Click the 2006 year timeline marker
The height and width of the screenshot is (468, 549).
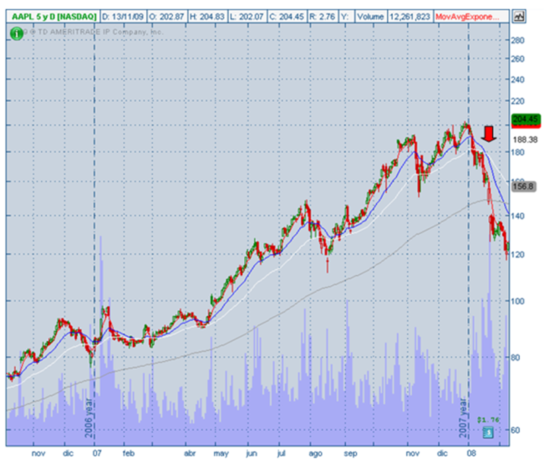[89, 418]
